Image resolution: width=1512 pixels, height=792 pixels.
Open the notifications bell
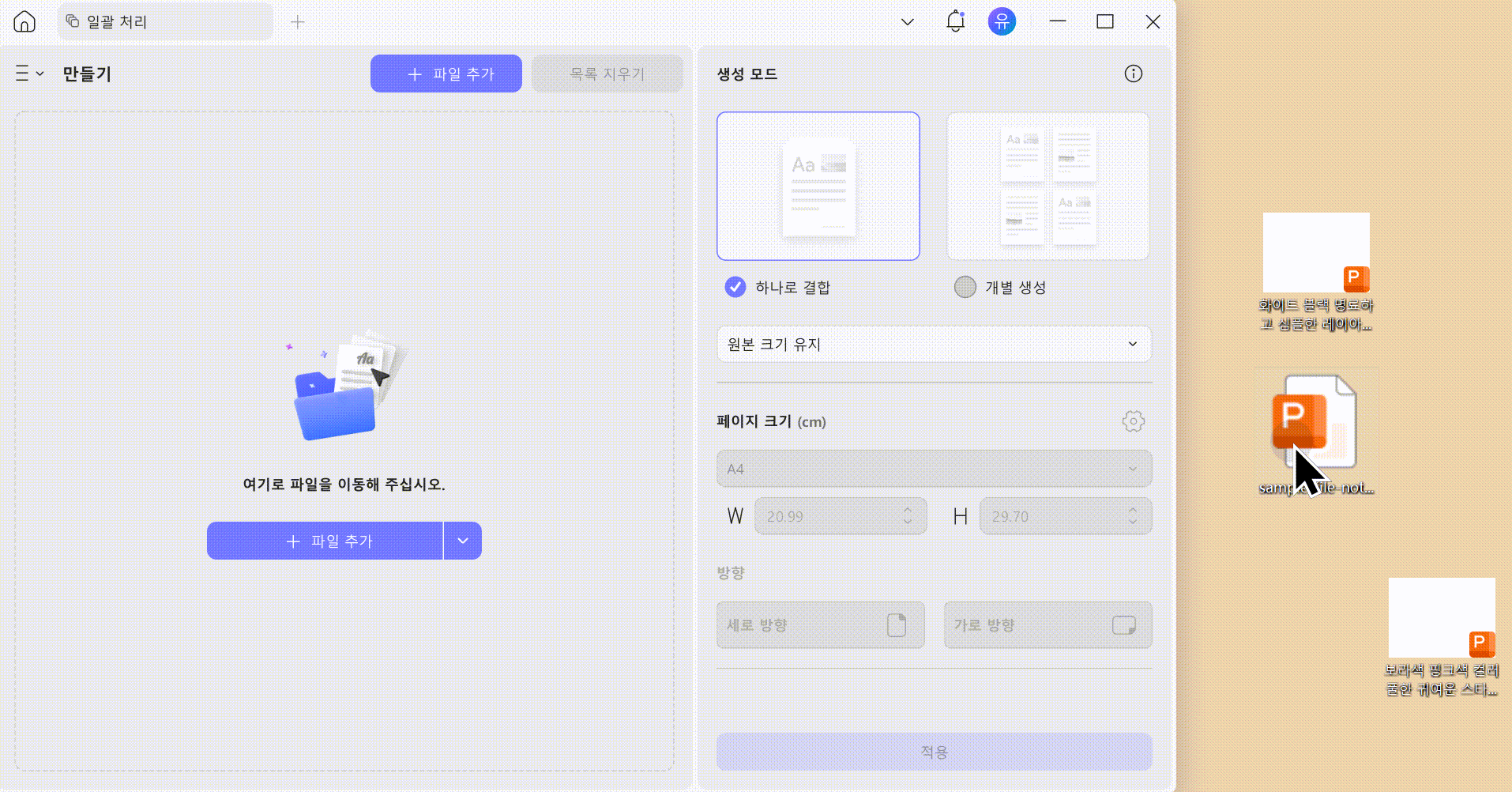tap(955, 21)
